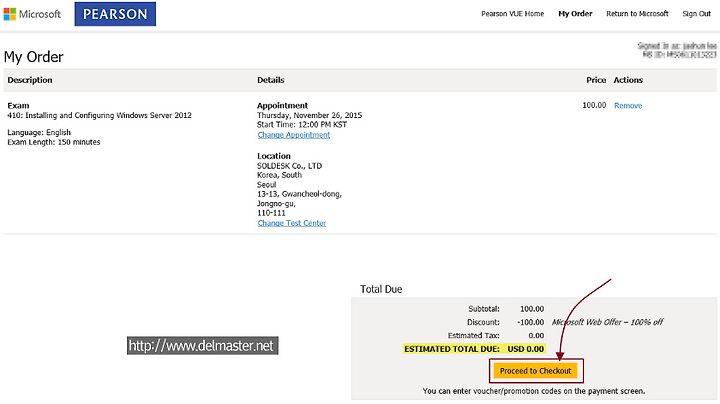The image size is (720, 404).
Task: Click the Discount value '-100.00'
Action: click(530, 322)
